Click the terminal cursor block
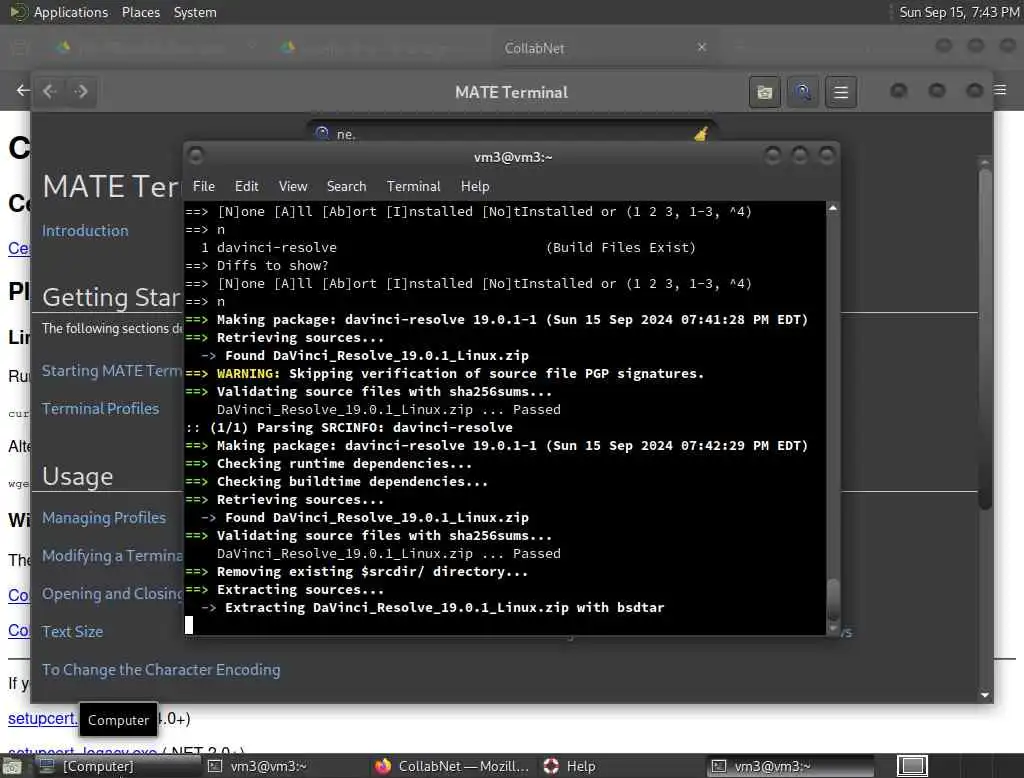Image resolution: width=1024 pixels, height=778 pixels. [189, 625]
